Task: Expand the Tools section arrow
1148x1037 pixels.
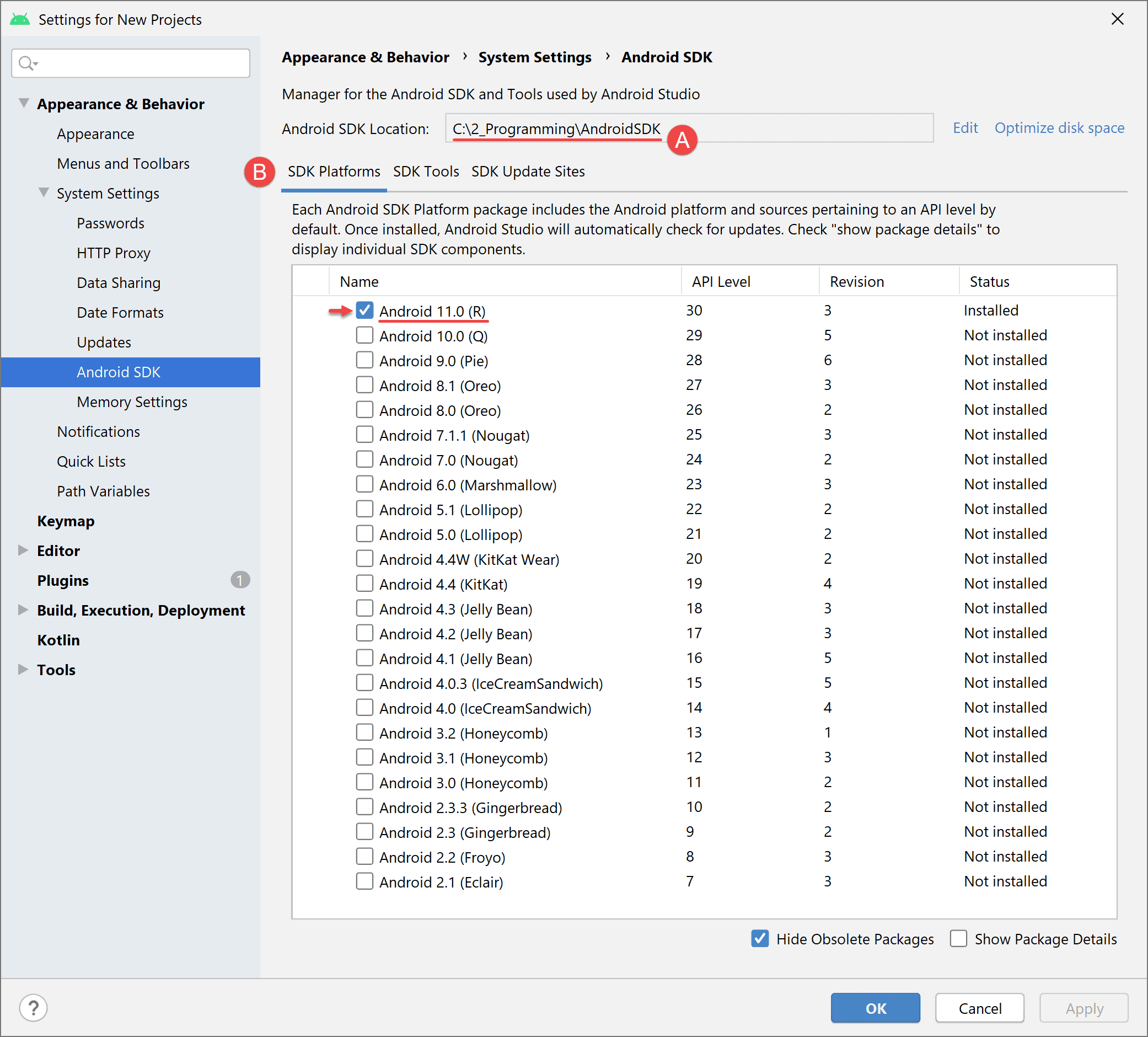Action: [x=23, y=670]
